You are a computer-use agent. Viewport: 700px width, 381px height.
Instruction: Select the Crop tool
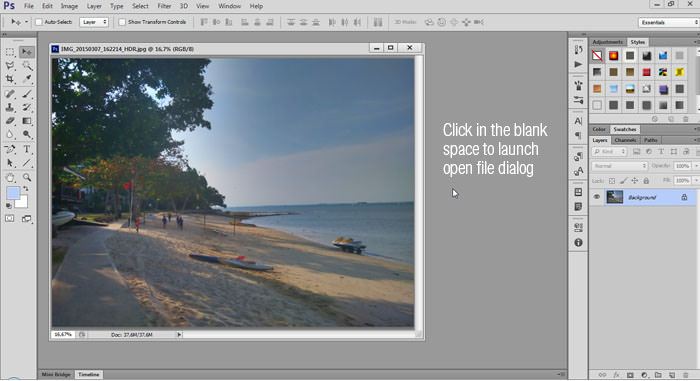tap(10, 79)
